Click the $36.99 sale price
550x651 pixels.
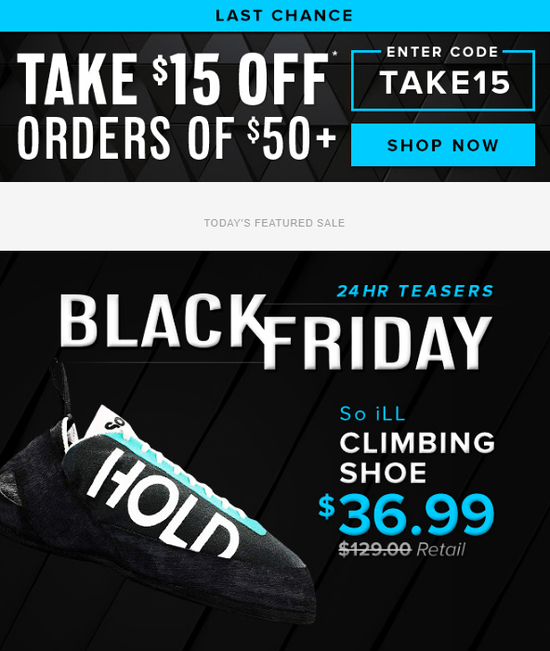coord(406,513)
